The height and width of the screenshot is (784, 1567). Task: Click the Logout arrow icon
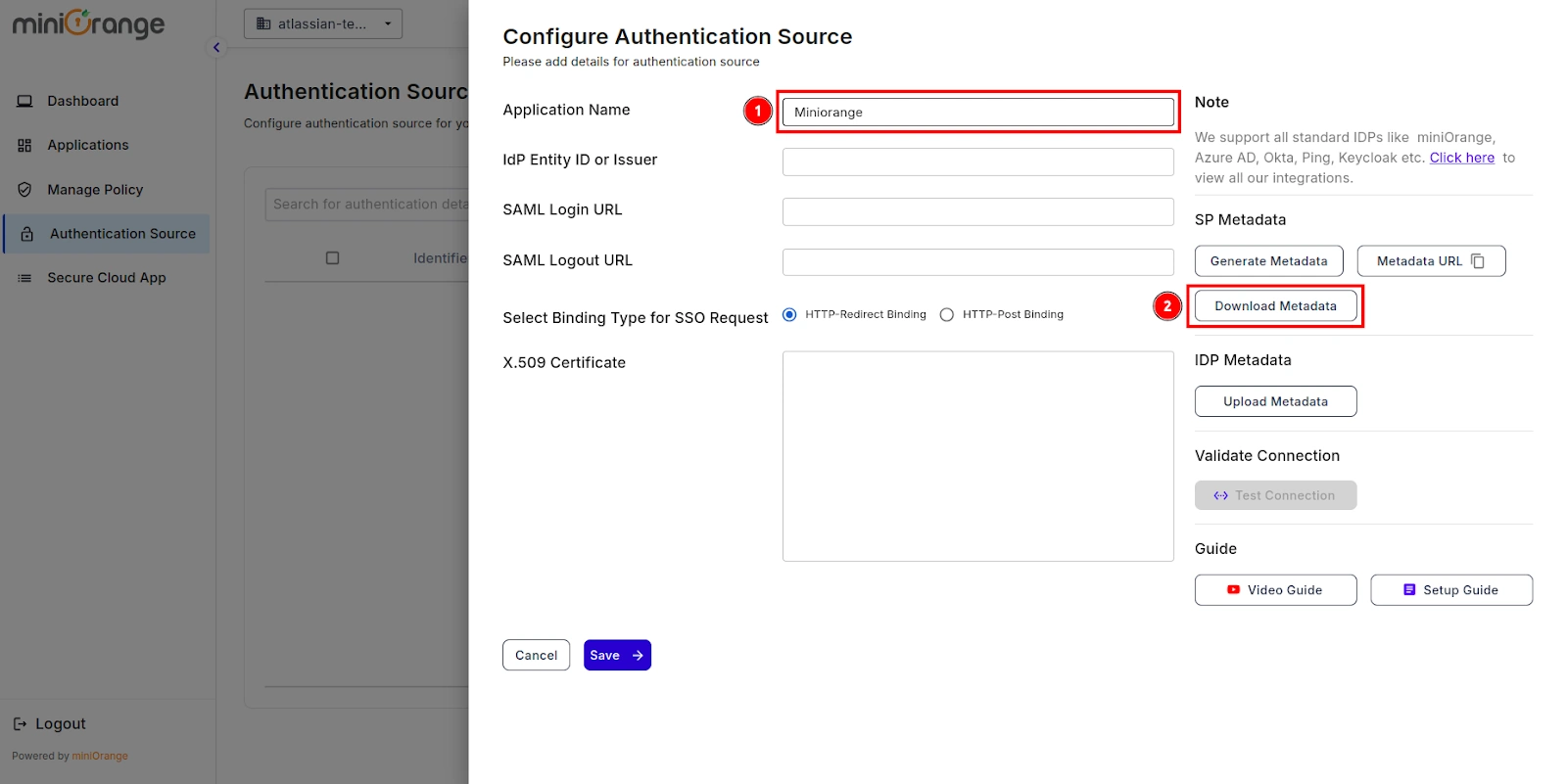[x=20, y=724]
